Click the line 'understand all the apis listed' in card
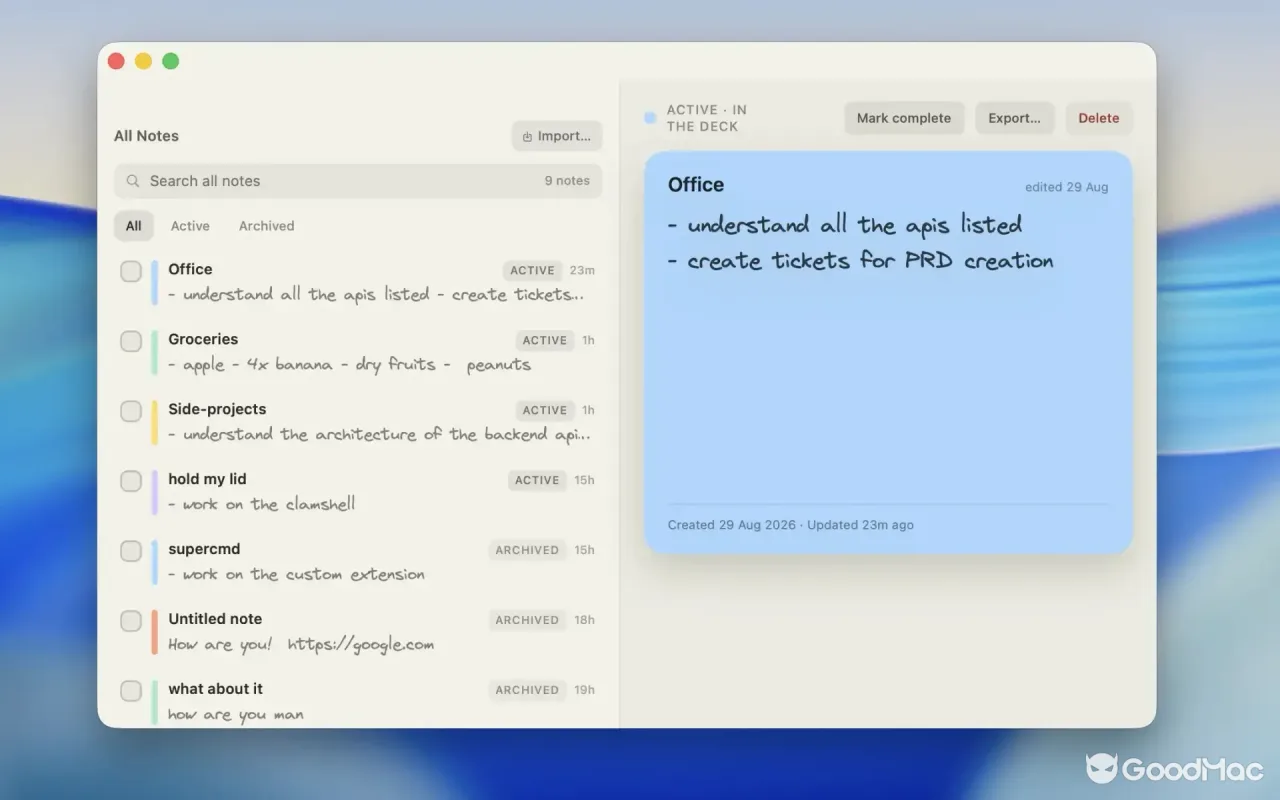 click(845, 225)
